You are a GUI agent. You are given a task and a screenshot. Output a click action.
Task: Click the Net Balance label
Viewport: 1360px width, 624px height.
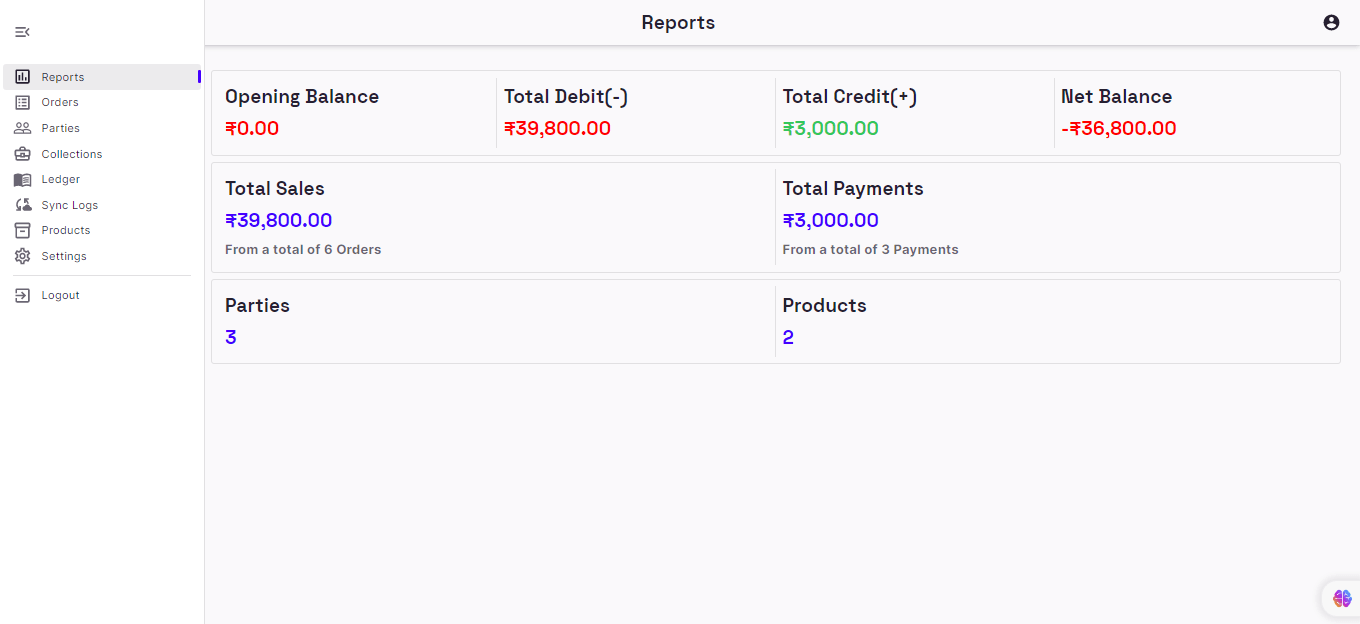pos(1117,96)
